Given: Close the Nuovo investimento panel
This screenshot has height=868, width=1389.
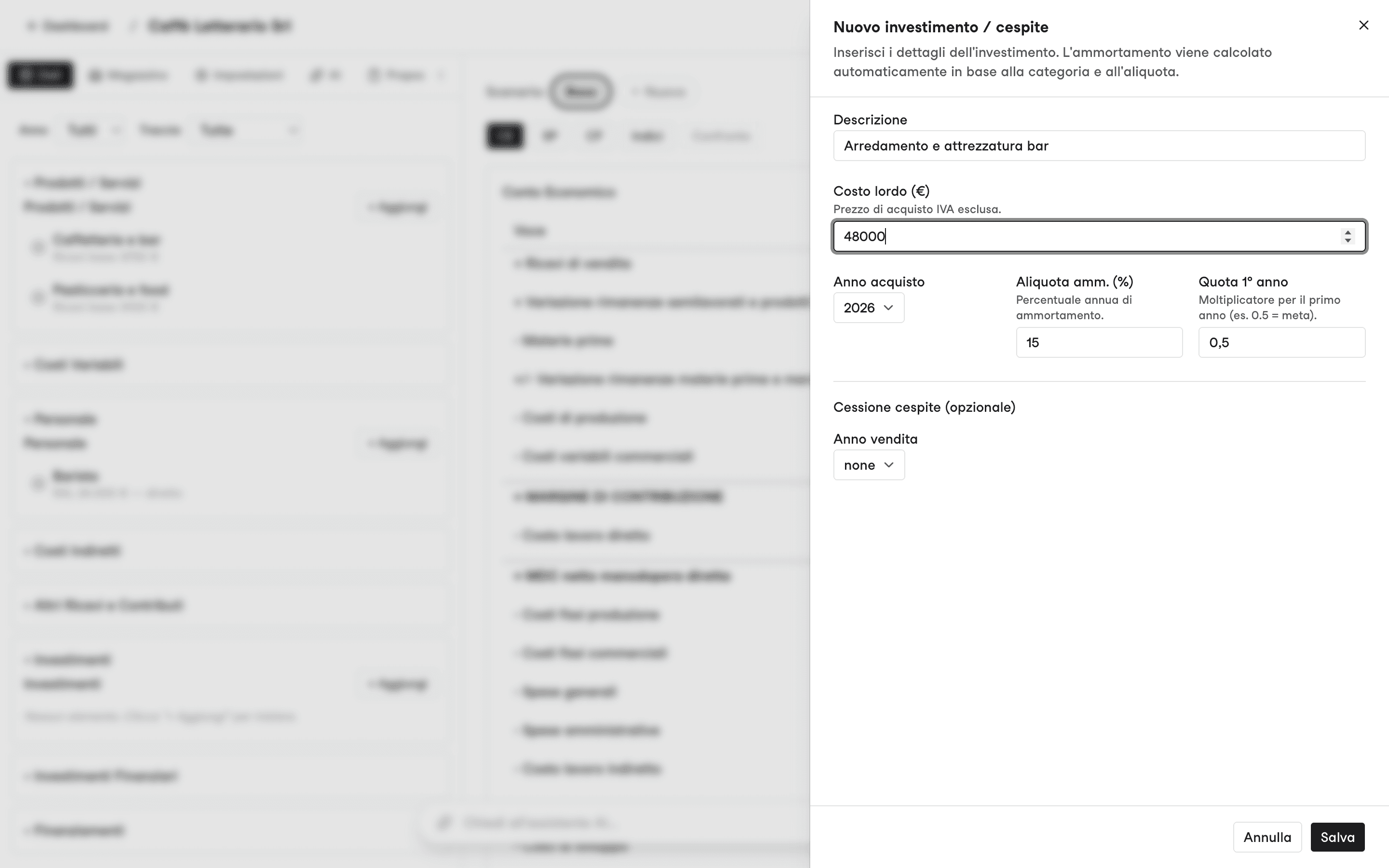Looking at the screenshot, I should coord(1364,25).
